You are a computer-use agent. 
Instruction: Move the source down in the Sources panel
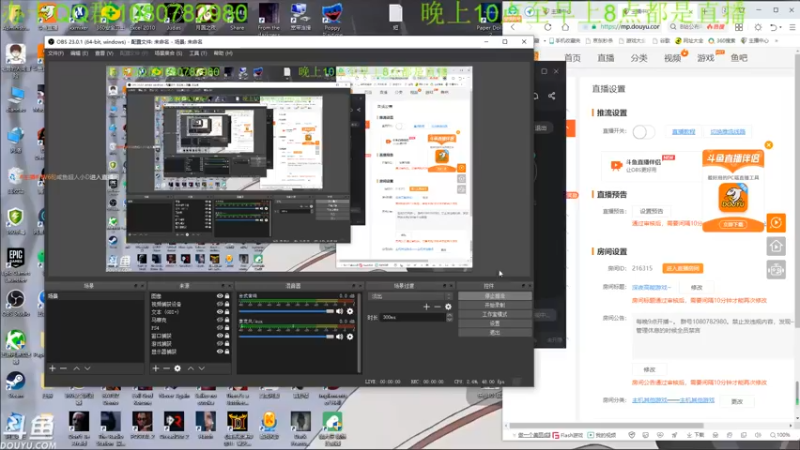click(202, 368)
